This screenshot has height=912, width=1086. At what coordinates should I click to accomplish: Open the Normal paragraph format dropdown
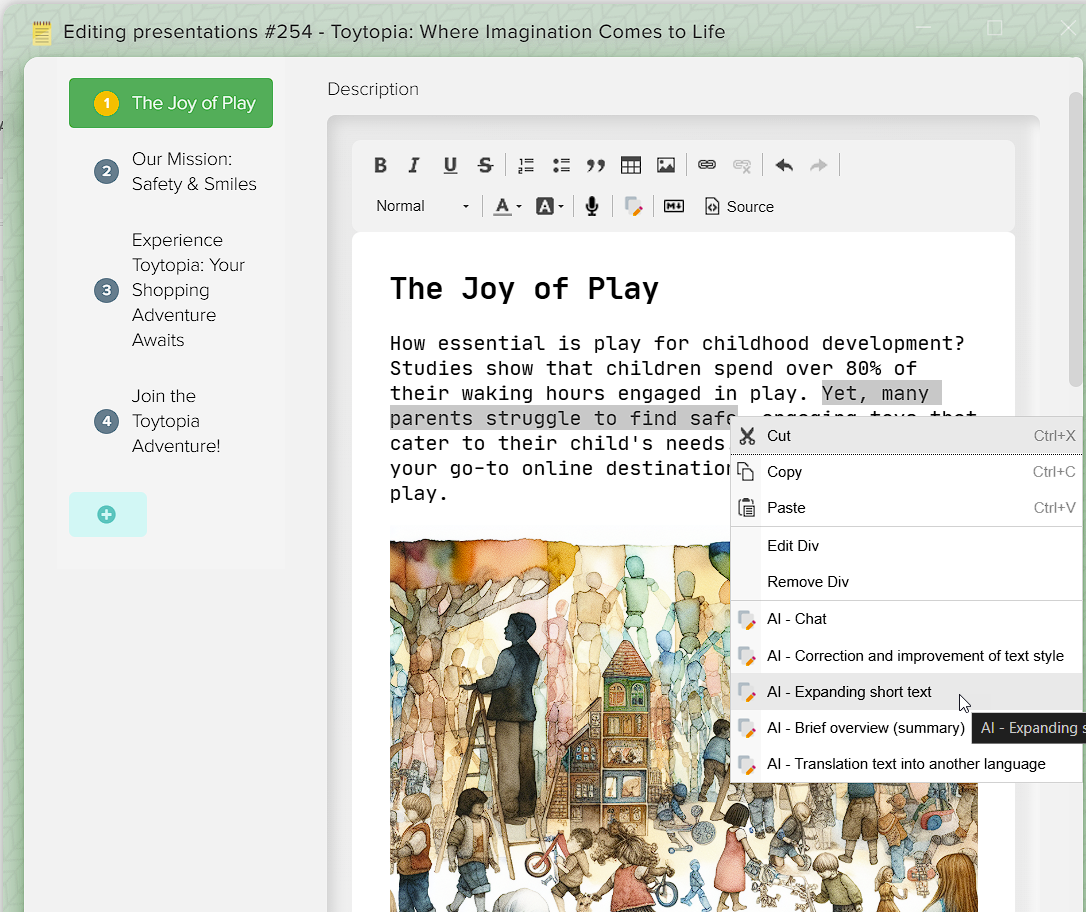[422, 206]
